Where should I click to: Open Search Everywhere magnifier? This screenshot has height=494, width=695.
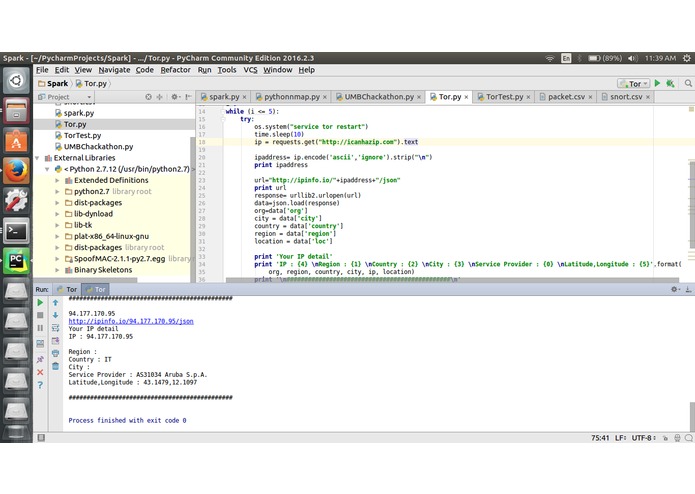click(688, 83)
